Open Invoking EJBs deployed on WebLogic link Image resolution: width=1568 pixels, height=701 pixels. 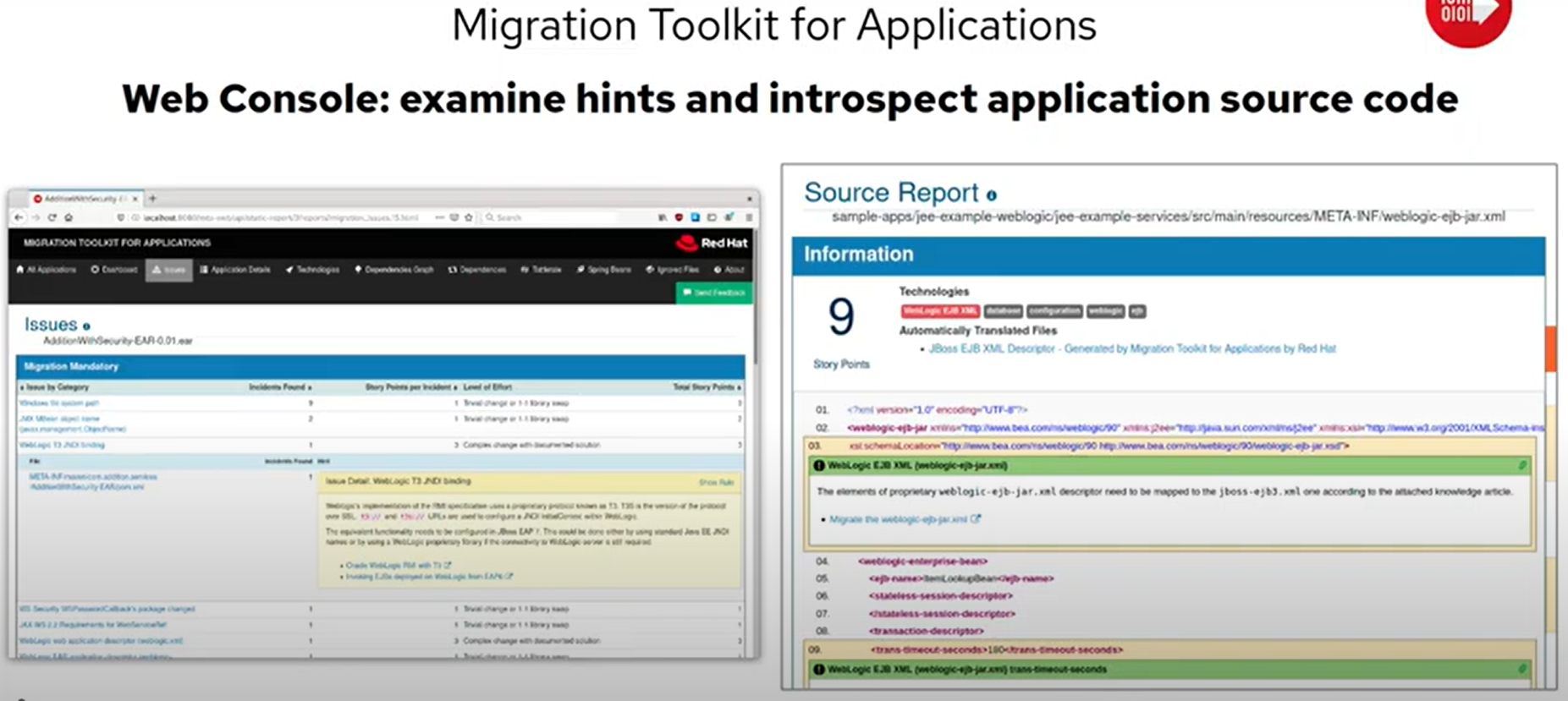point(429,577)
